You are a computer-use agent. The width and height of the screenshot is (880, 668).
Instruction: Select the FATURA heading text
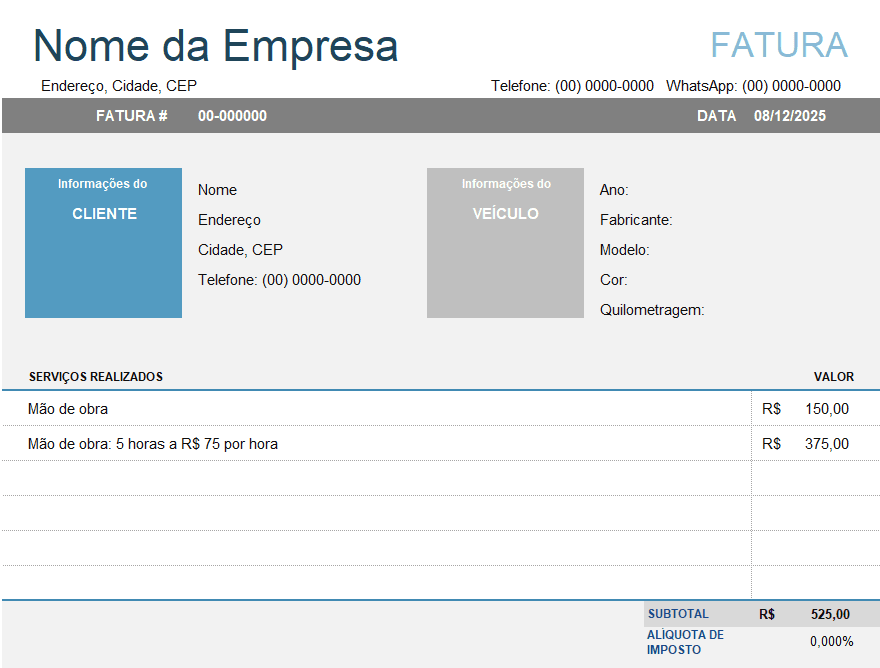click(779, 44)
